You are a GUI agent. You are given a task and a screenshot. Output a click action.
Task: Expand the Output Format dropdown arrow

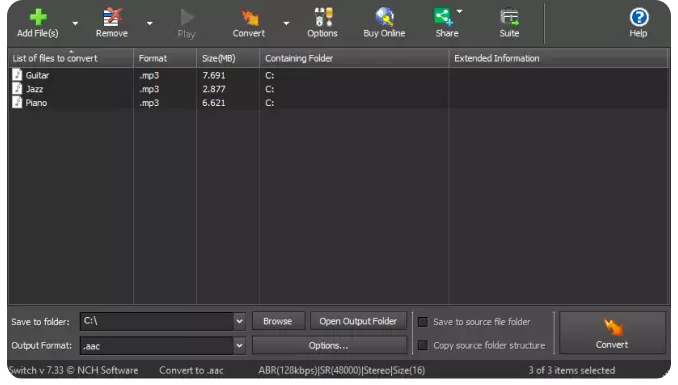(x=239, y=346)
